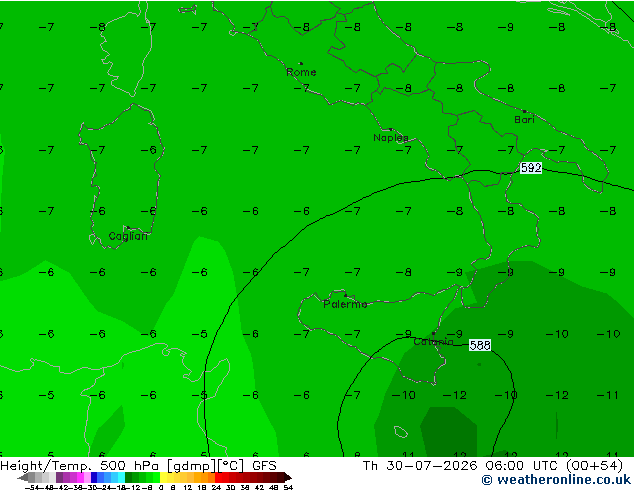The width and height of the screenshot is (634, 490).
Task: Click the location dot marker above Rome label
Action: [x=301, y=63]
